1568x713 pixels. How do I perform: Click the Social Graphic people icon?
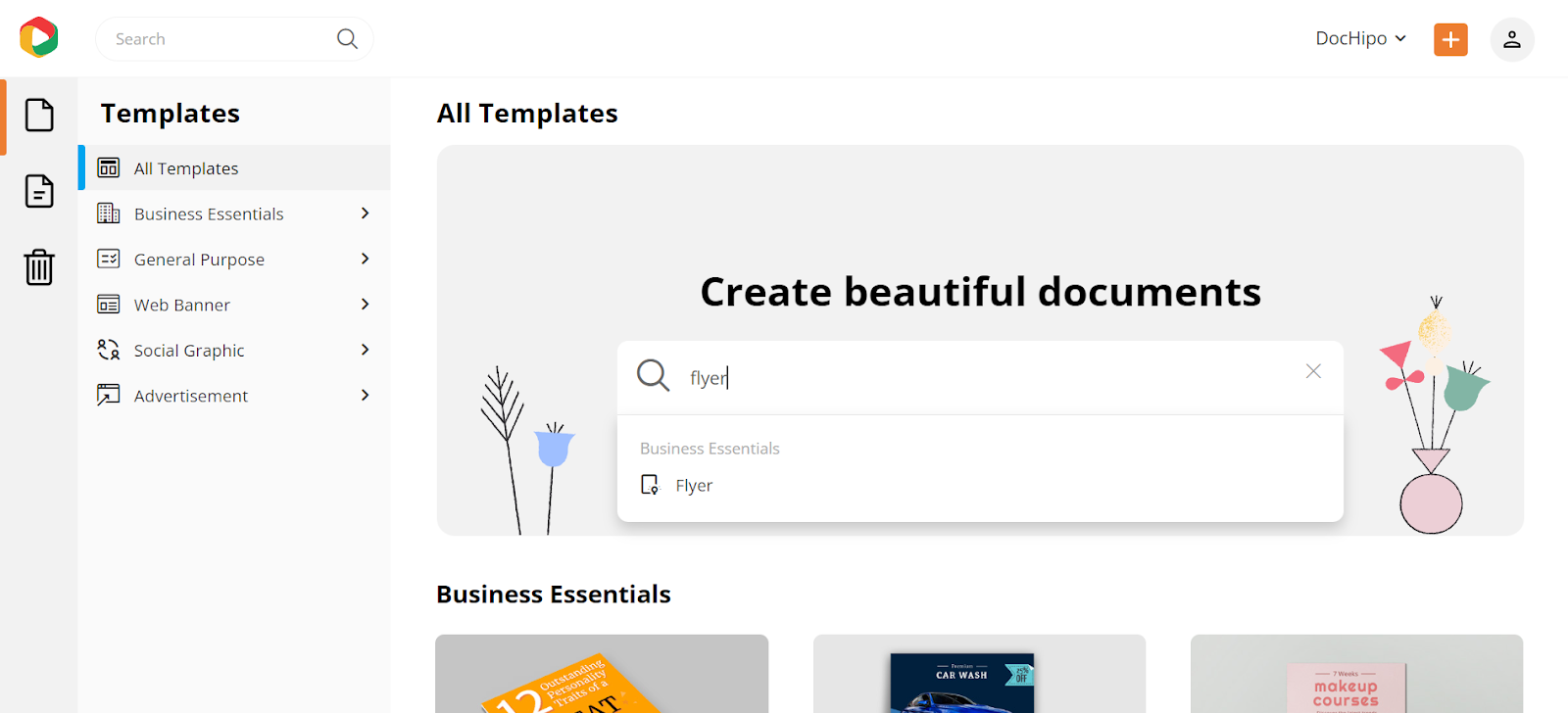coord(109,350)
